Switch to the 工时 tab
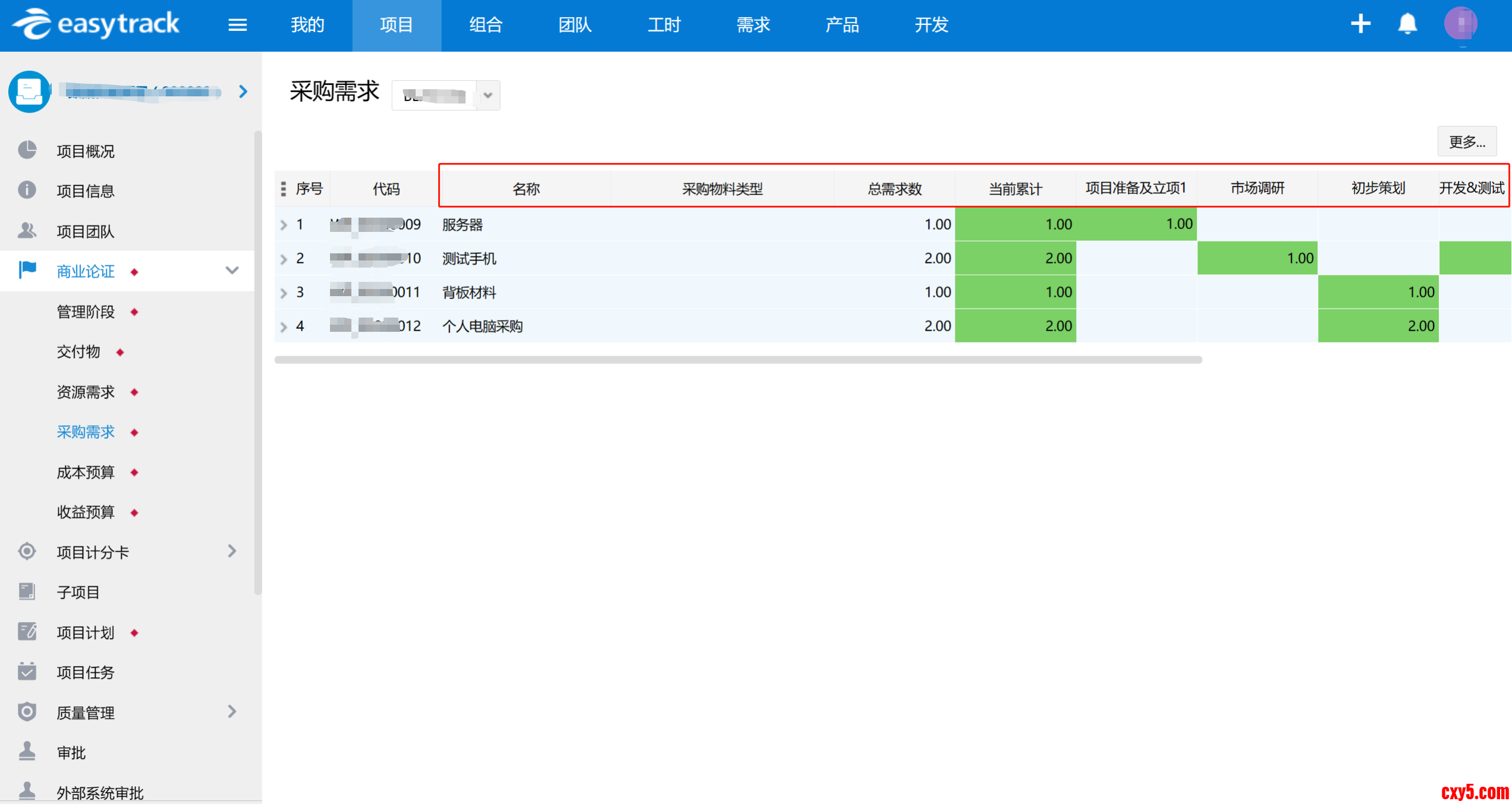 point(664,25)
